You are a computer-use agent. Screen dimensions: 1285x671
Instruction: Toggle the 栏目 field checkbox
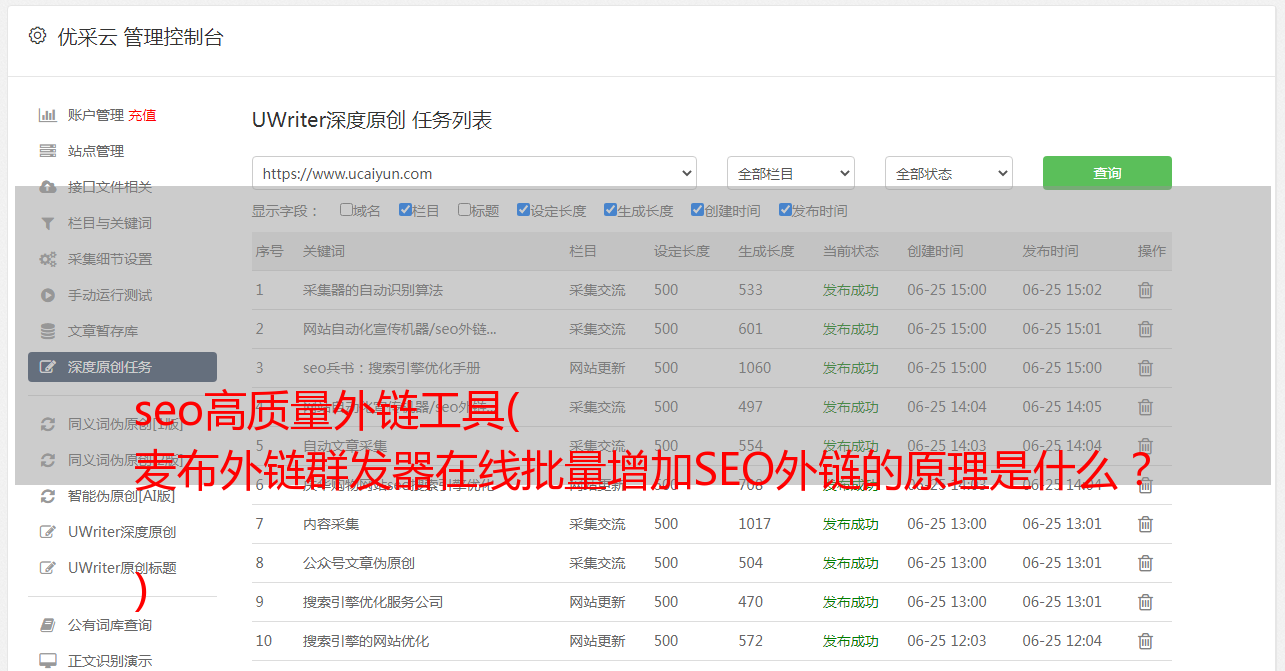click(x=405, y=210)
